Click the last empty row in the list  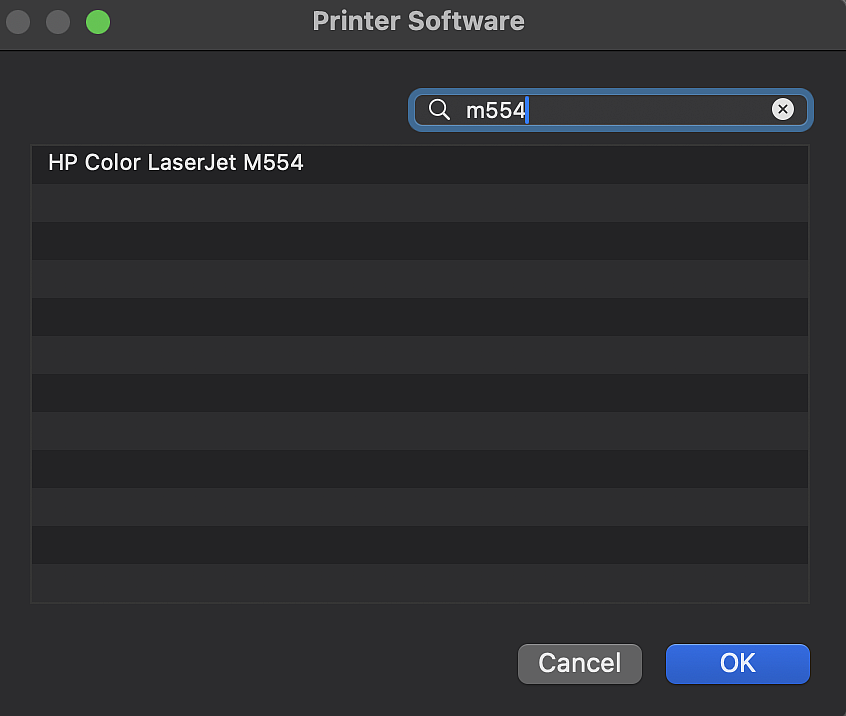[x=420, y=583]
